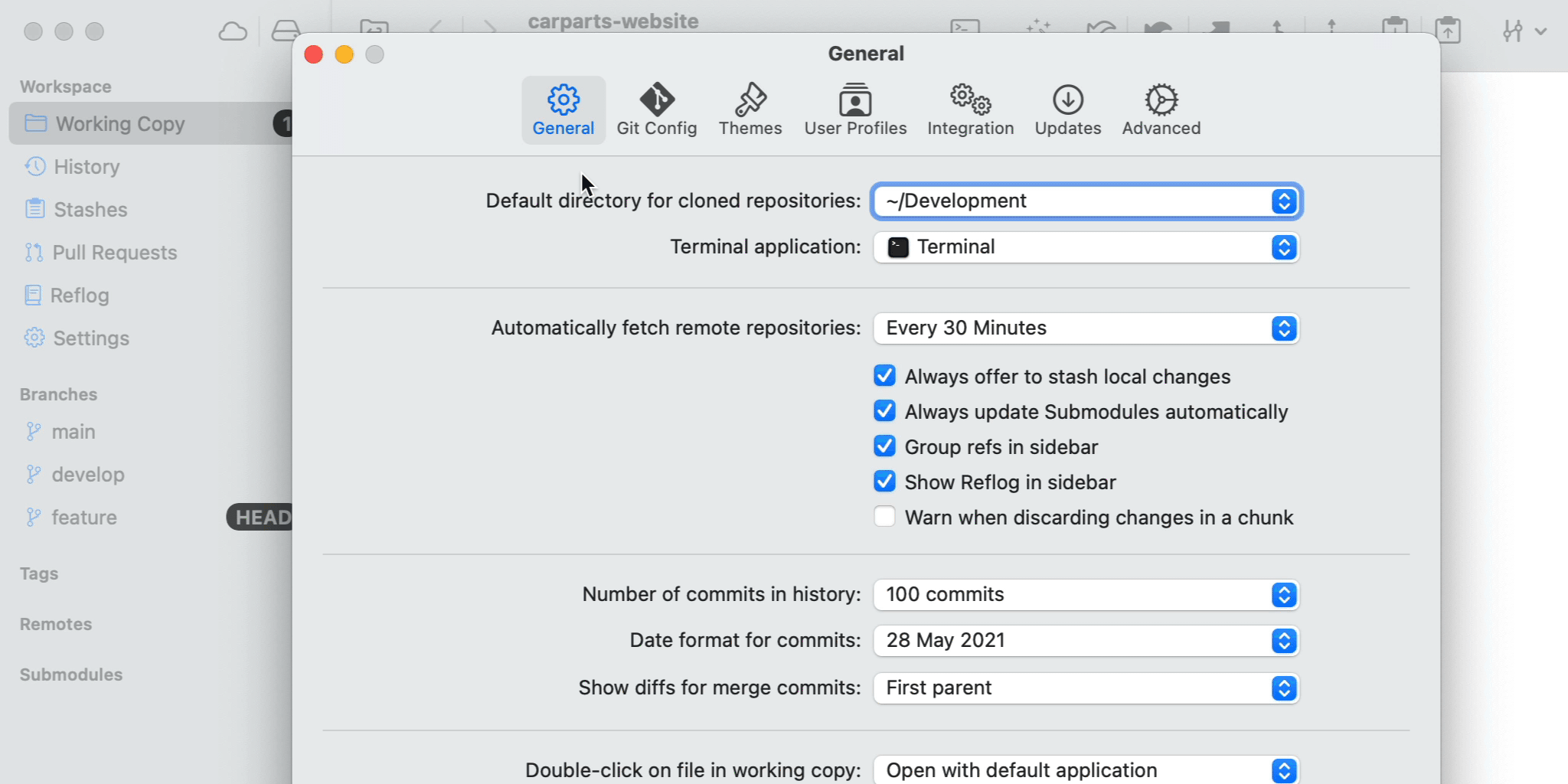The image size is (1568, 784).
Task: Open the Themes preferences tab
Action: coord(750,109)
